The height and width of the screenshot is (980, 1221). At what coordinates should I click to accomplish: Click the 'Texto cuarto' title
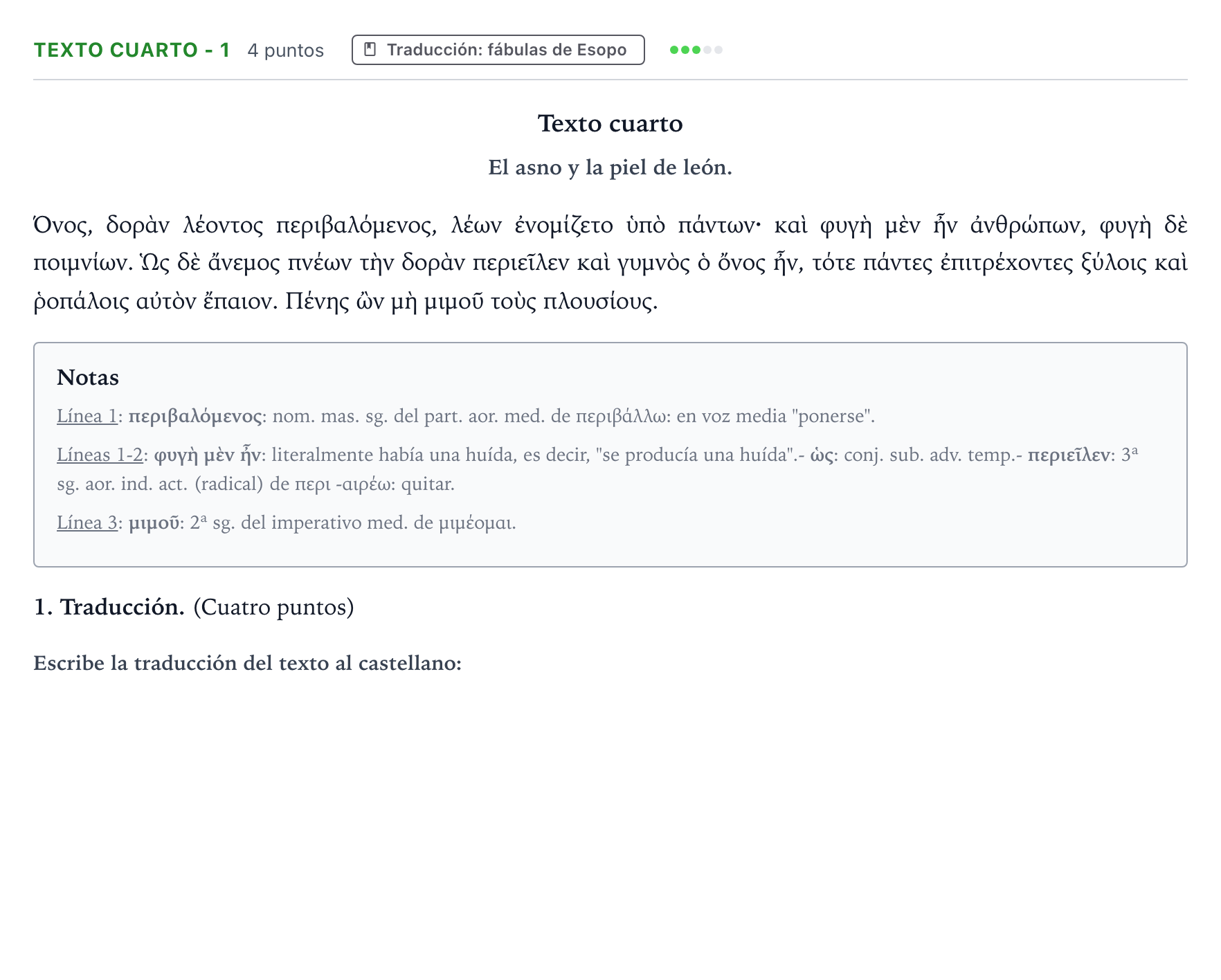(x=610, y=123)
